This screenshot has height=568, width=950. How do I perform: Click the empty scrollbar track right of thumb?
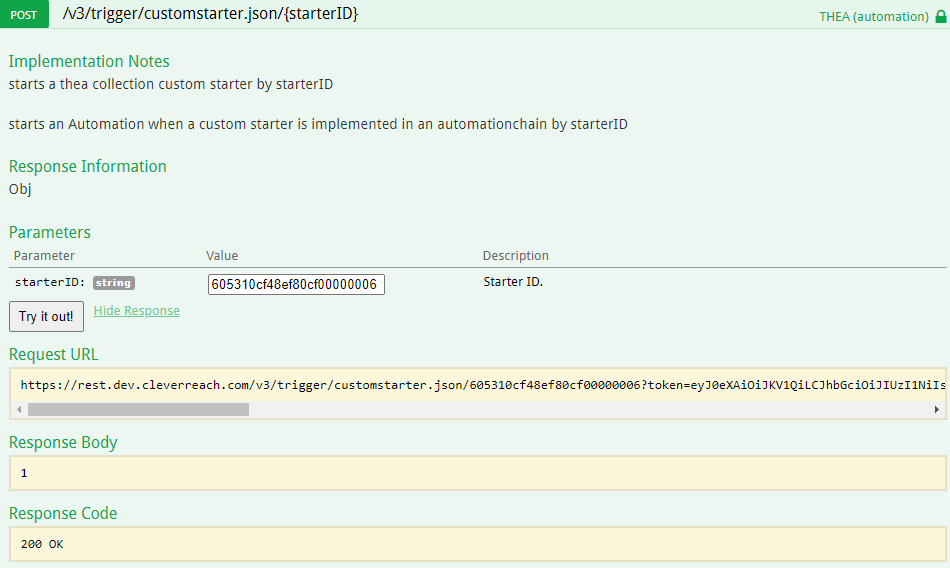pyautogui.click(x=590, y=409)
